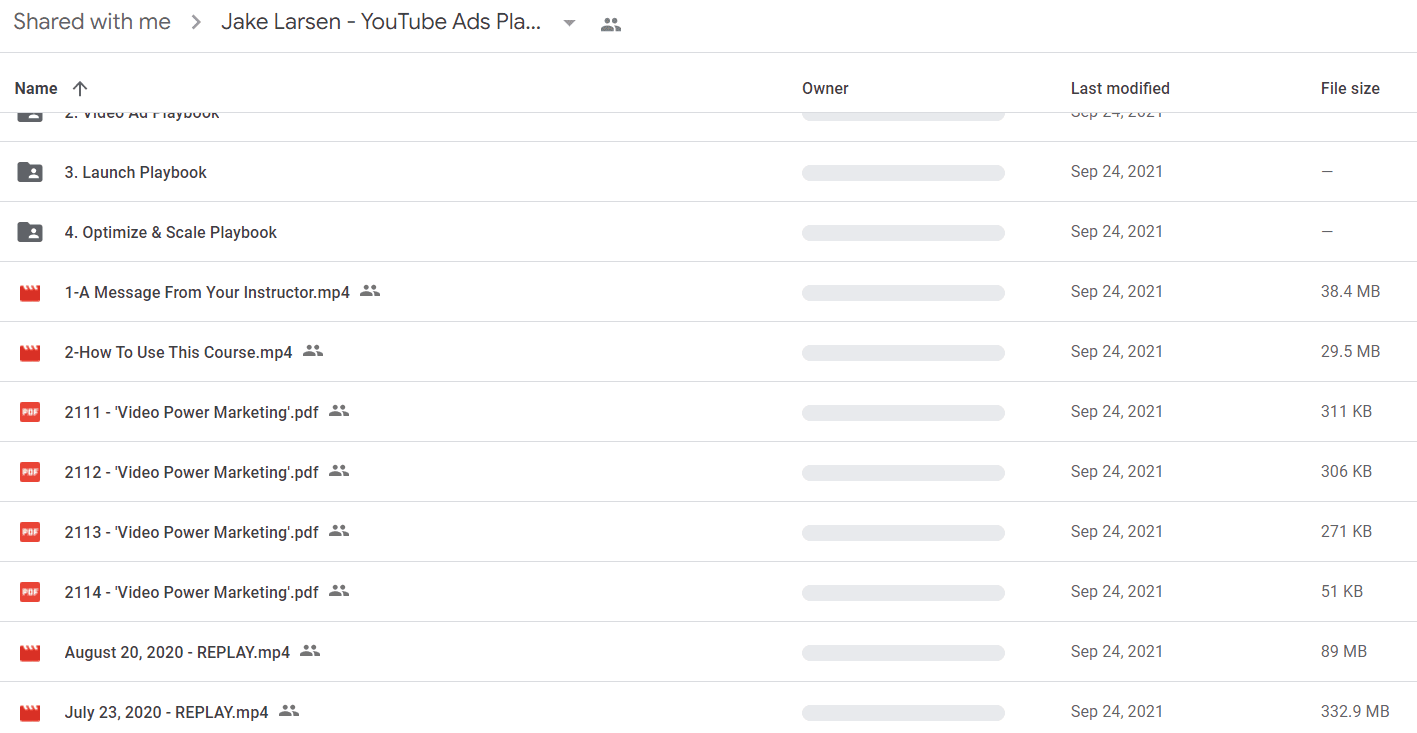The image size is (1417, 733).
Task: Select the 2112 - 'Video Power Marketing'.pdf file row
Action: click(x=708, y=472)
